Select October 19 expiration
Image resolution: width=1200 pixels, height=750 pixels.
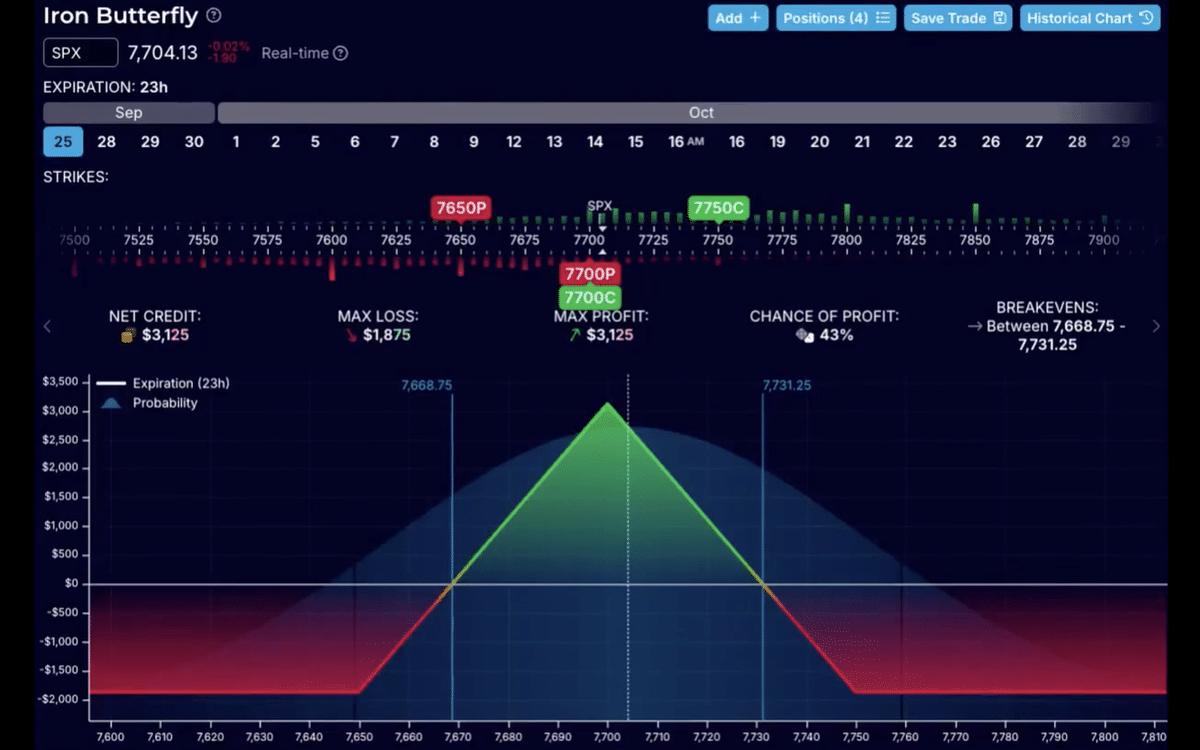(777, 142)
